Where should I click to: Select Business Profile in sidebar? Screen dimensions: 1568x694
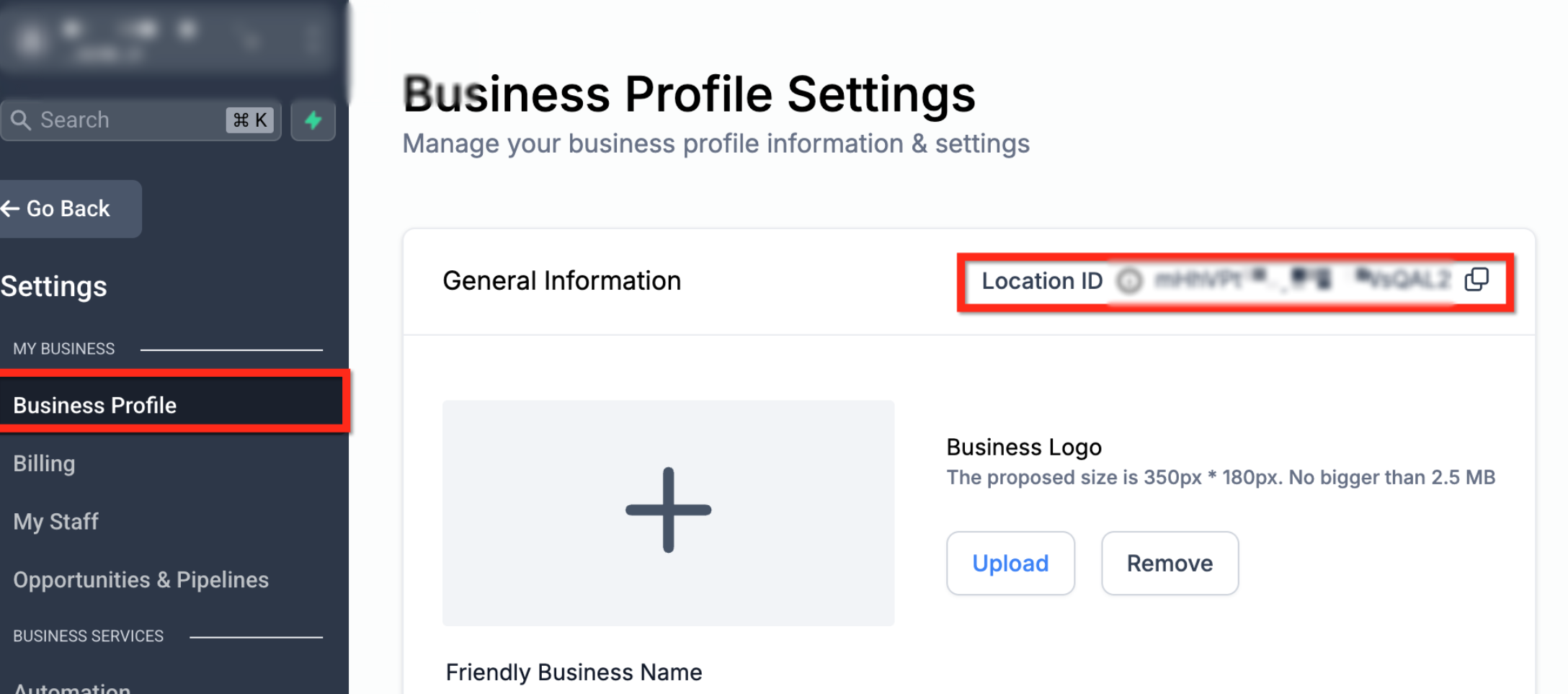click(x=171, y=405)
